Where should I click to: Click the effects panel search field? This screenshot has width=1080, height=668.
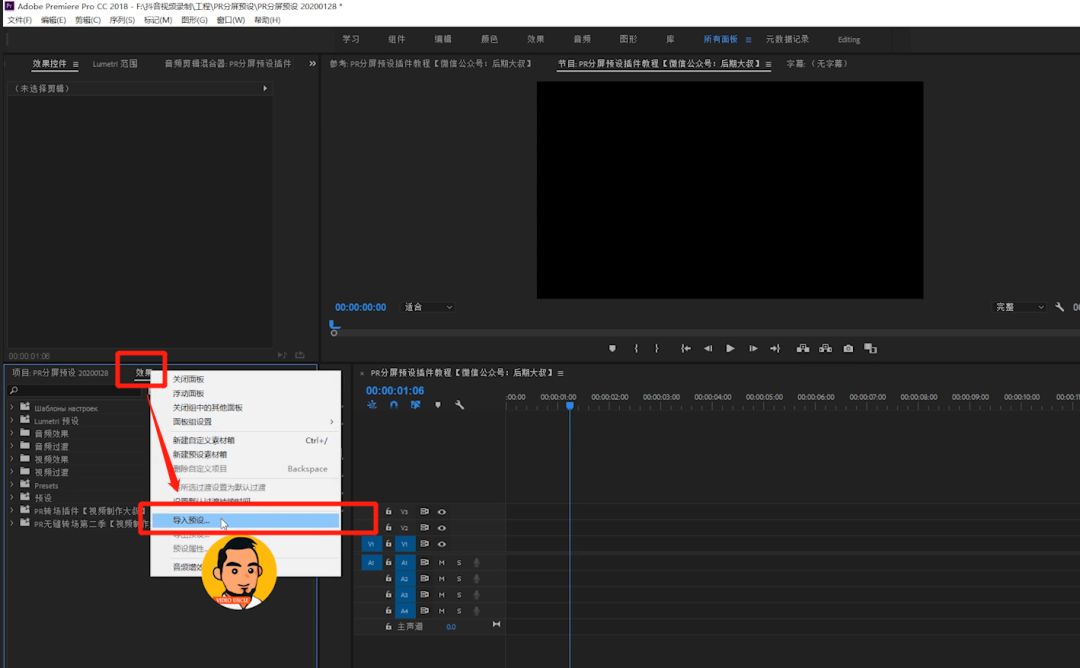click(75, 390)
